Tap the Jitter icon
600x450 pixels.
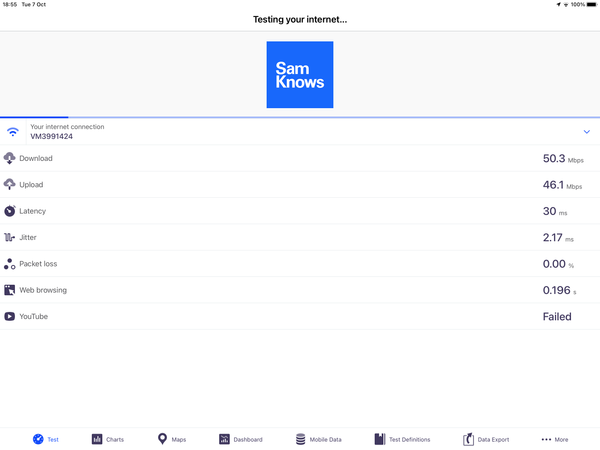pyautogui.click(x=10, y=238)
